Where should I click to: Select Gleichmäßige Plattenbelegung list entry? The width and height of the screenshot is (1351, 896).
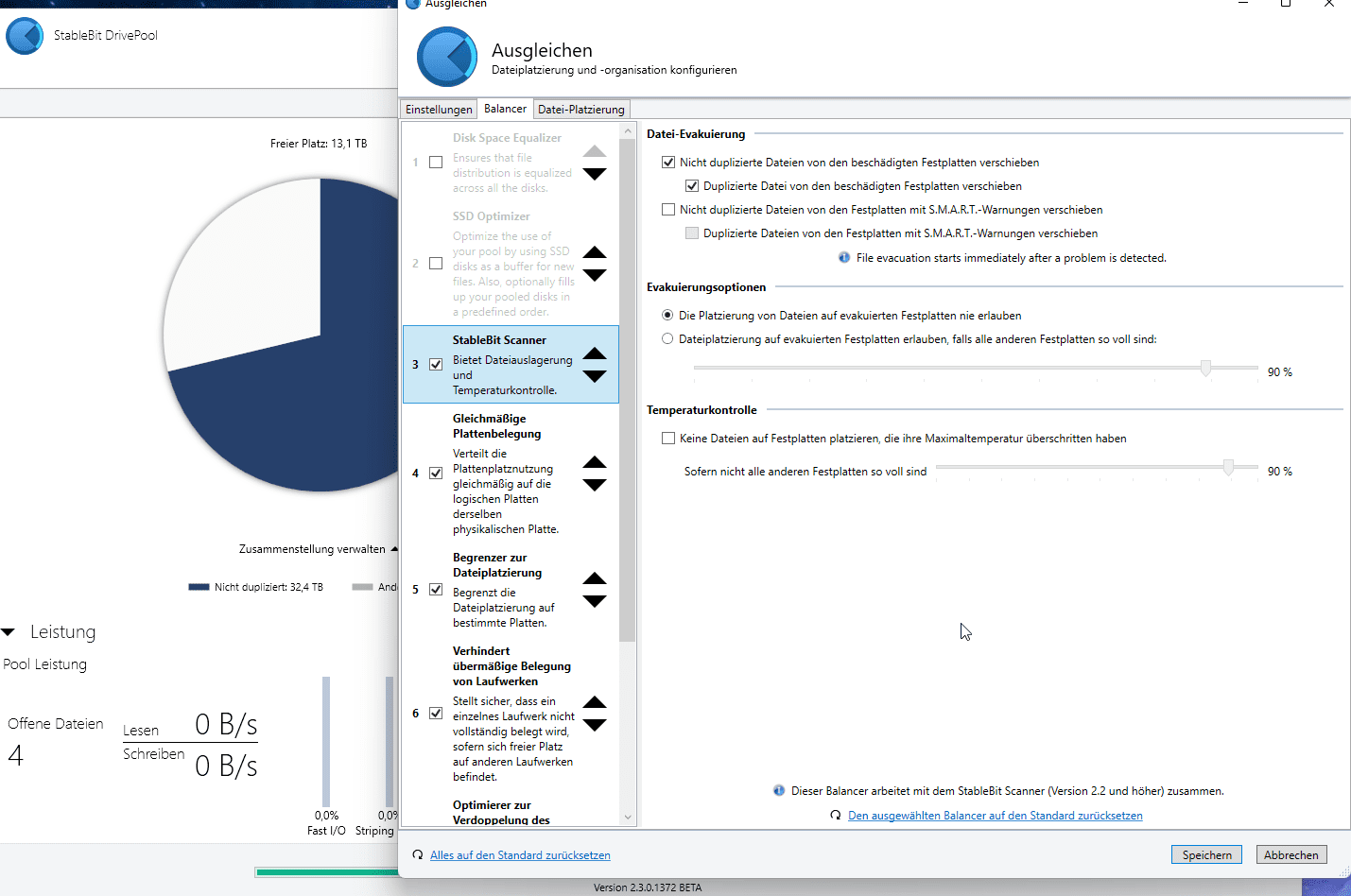pos(511,474)
